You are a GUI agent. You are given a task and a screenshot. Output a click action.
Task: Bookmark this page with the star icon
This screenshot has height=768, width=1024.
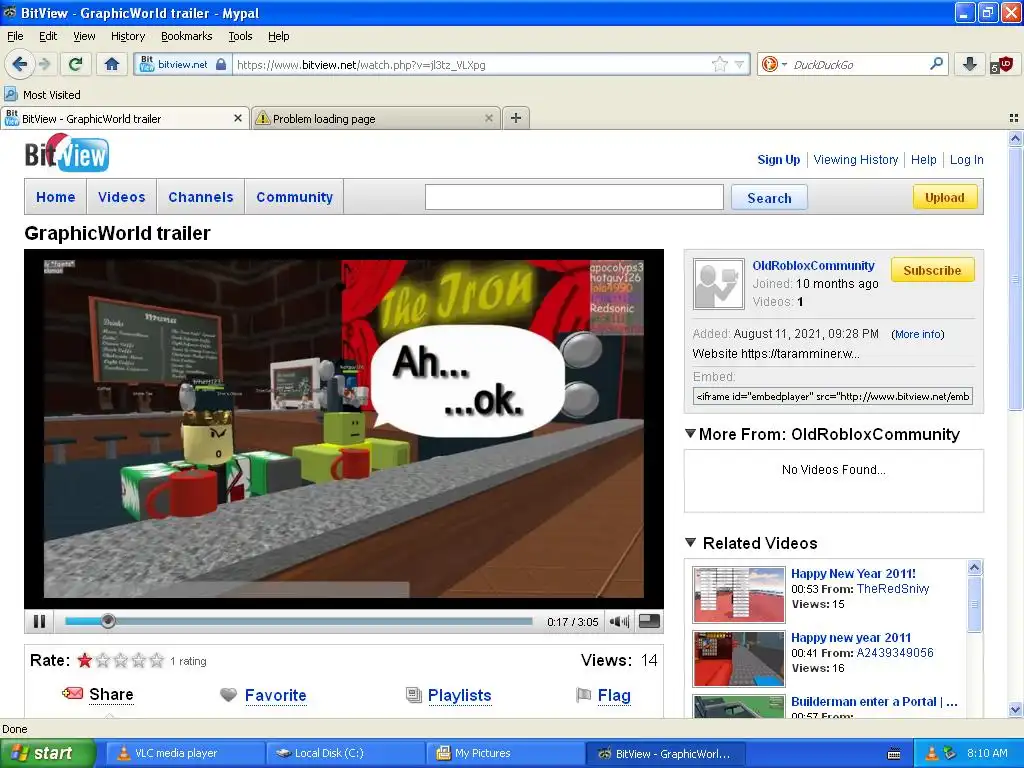tap(720, 64)
